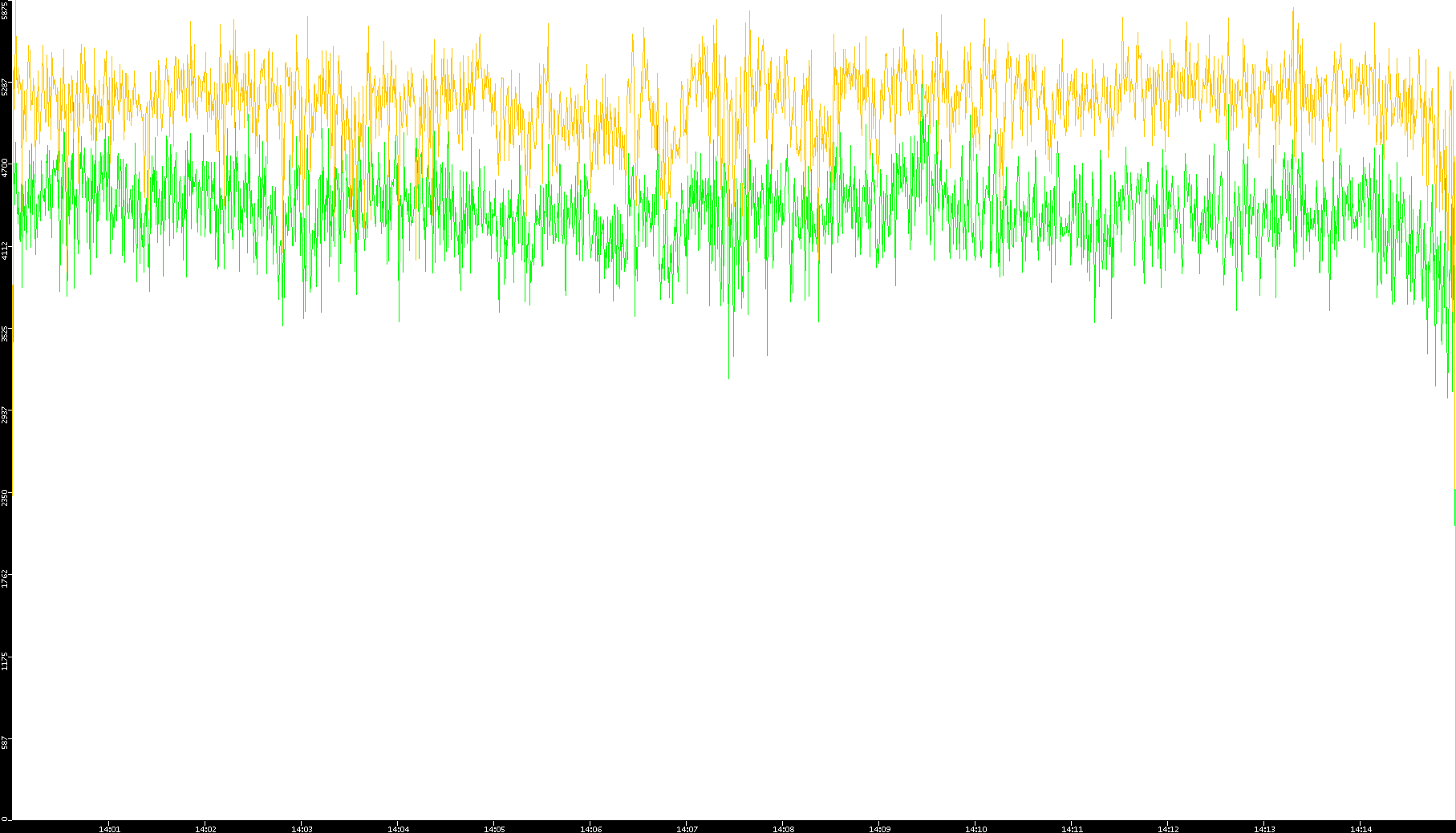Select the 14:05 time marker
The height and width of the screenshot is (833, 1456).
coord(494,829)
